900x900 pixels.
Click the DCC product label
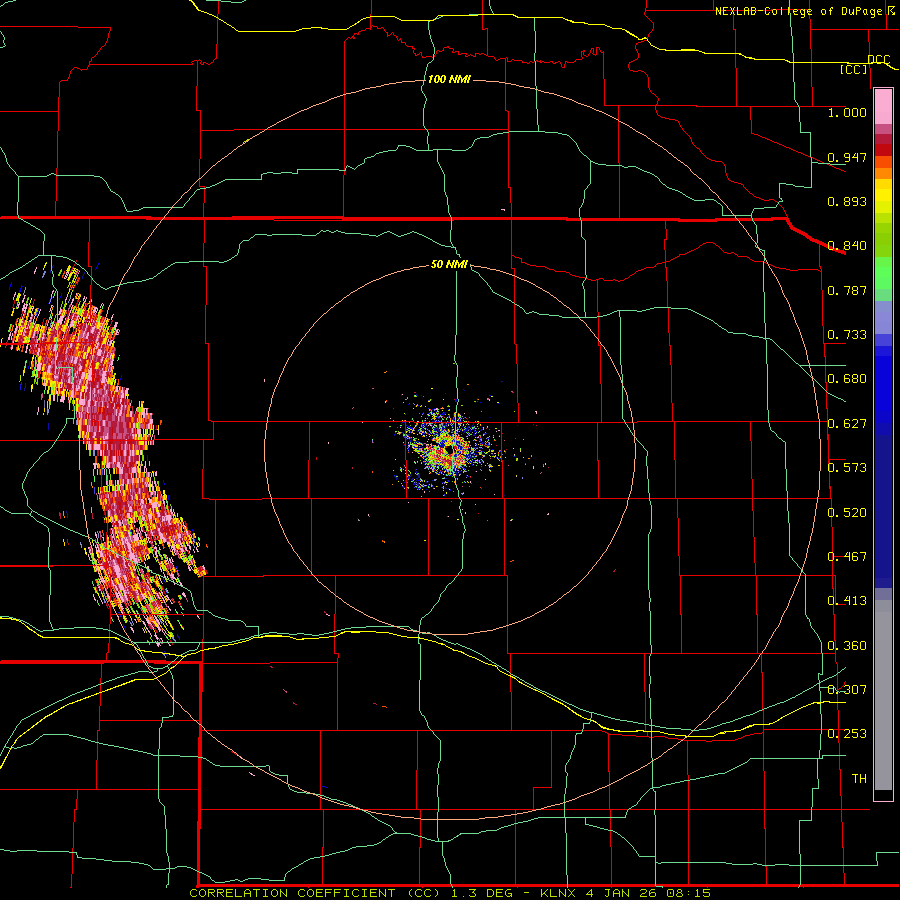pyautogui.click(x=878, y=59)
